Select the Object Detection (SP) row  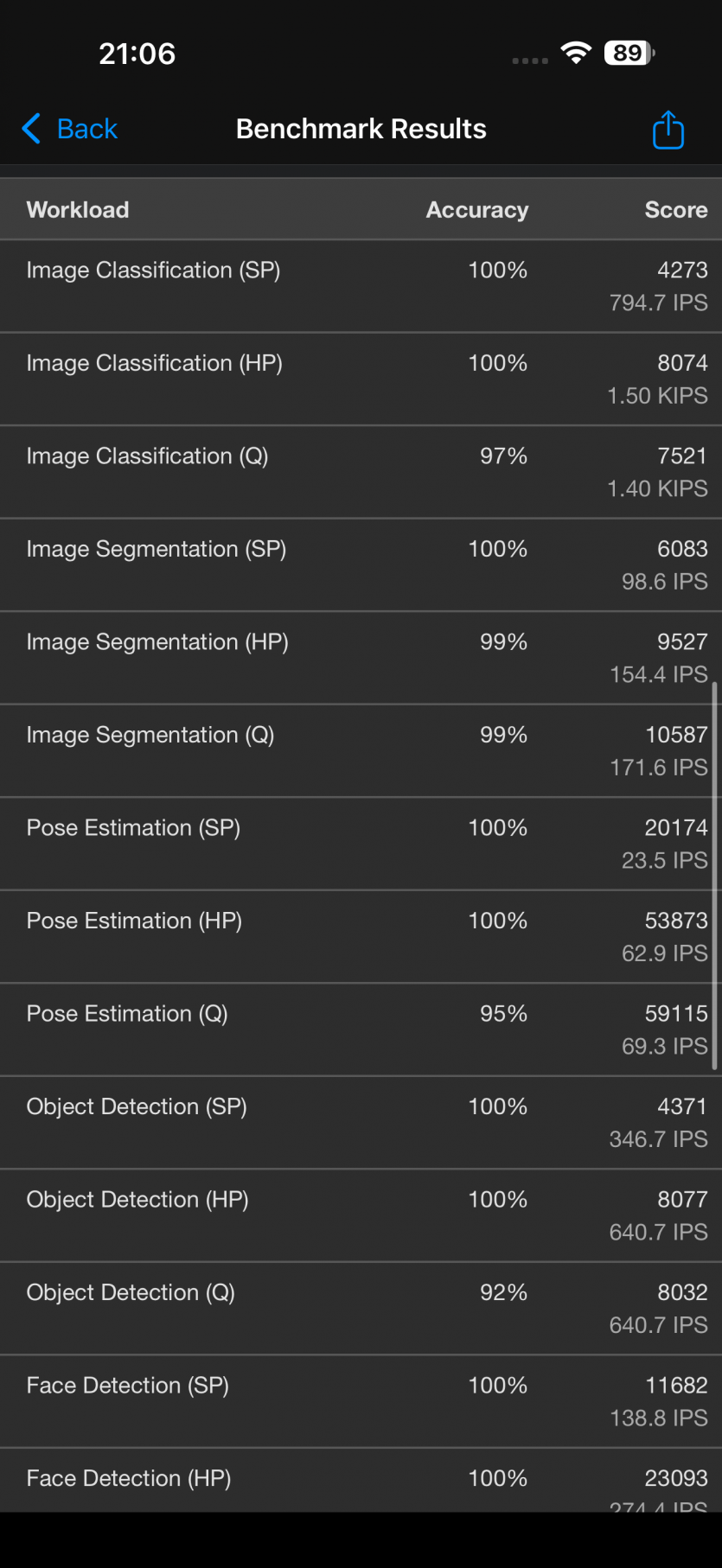point(361,1122)
